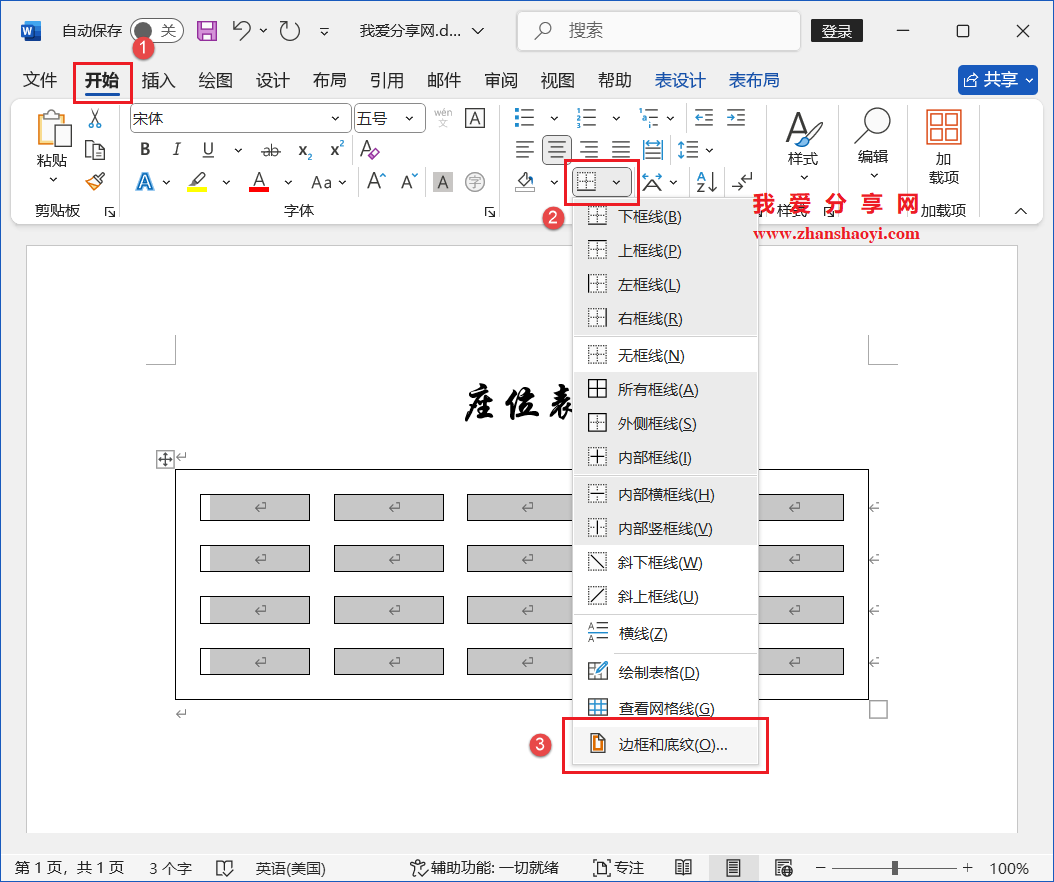Click the first gray table cell
Viewport: 1054px width, 882px height.
tap(255, 508)
